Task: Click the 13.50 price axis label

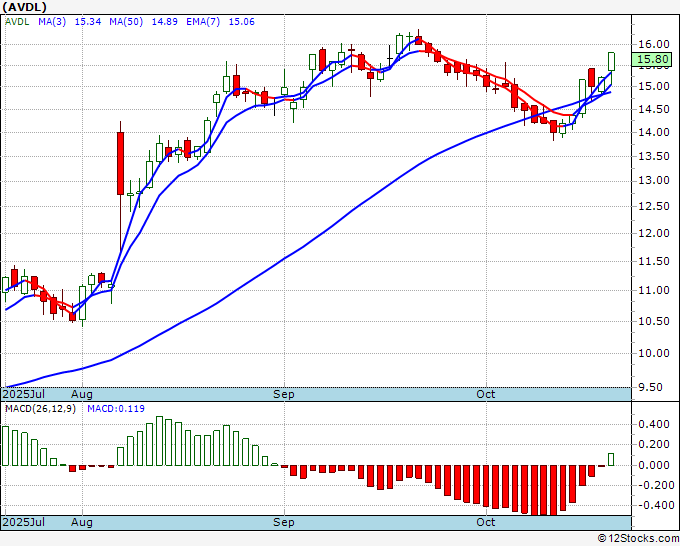Action: 654,156
